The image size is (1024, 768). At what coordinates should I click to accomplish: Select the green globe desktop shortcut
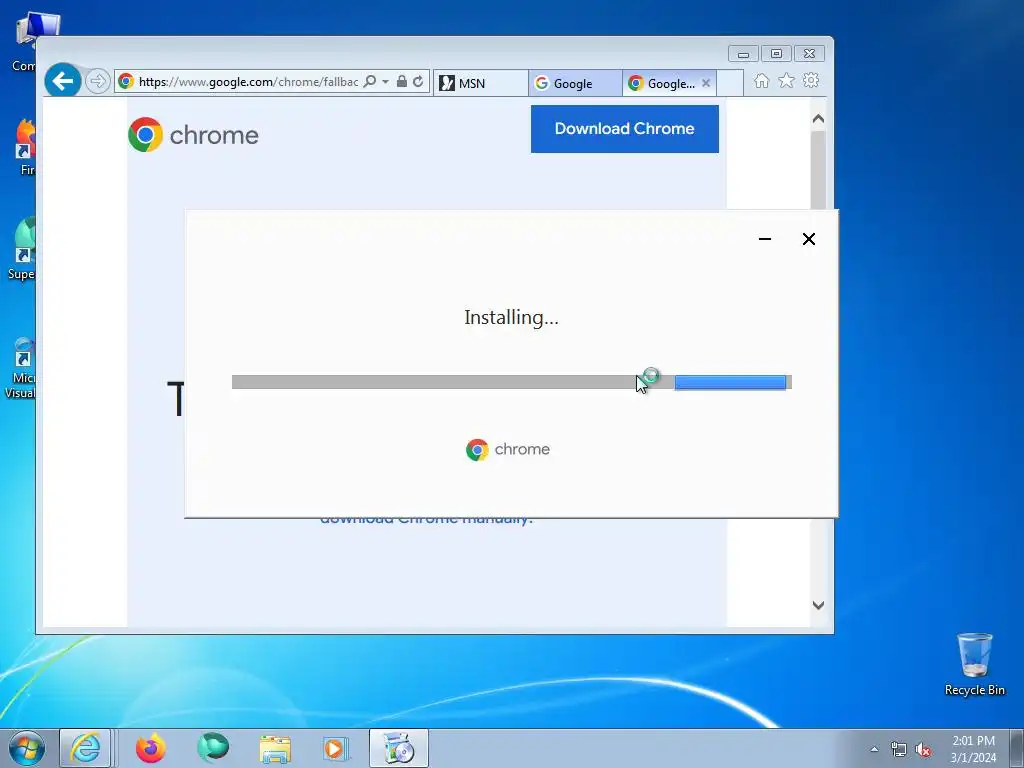click(24, 249)
